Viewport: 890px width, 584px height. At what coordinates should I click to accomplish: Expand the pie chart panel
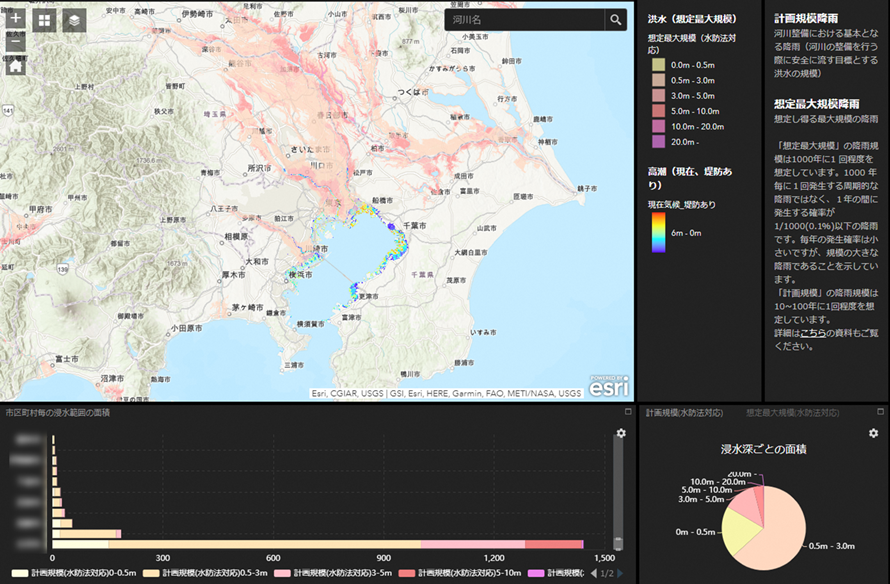tap(881, 412)
